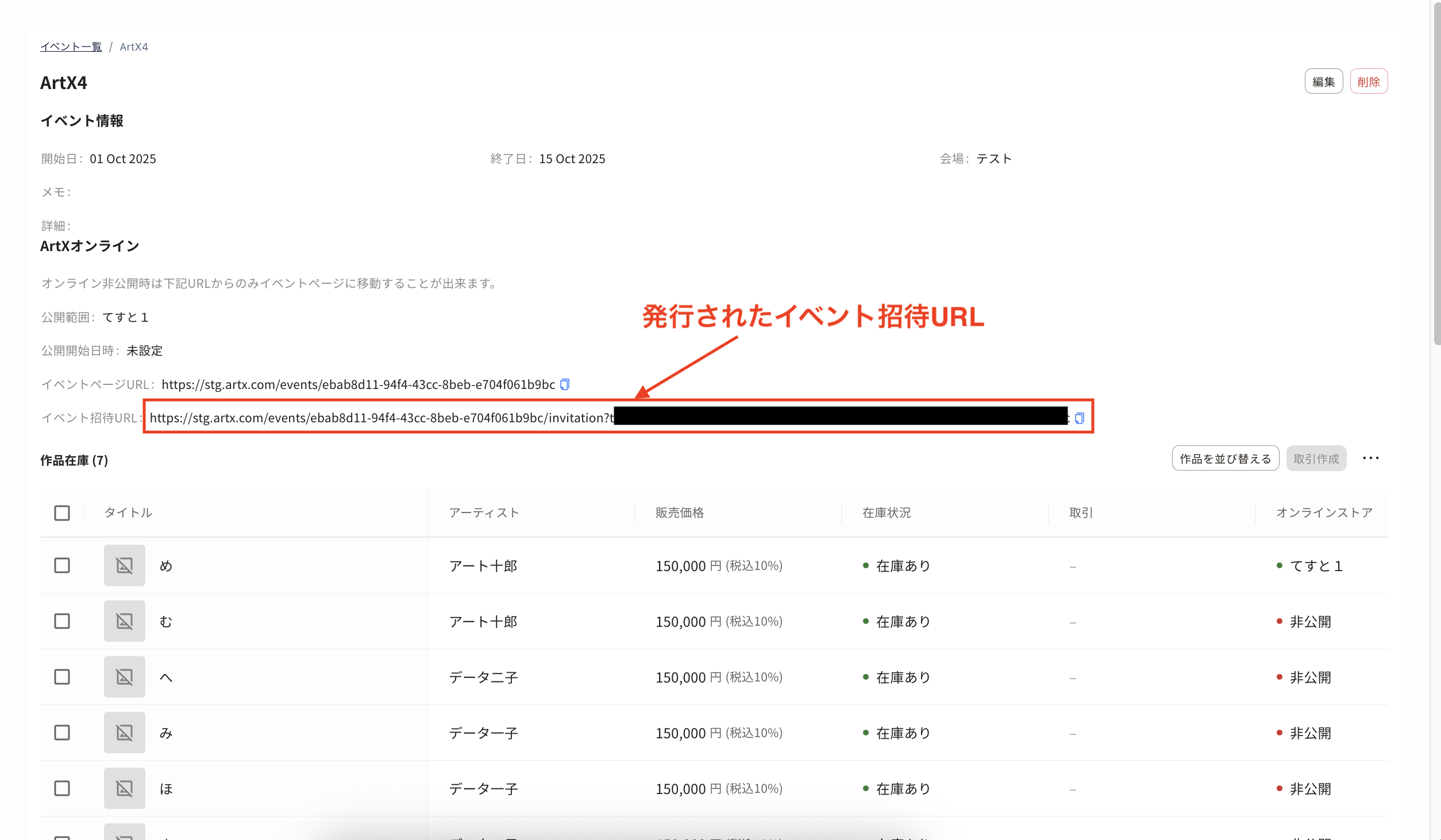Image resolution: width=1441 pixels, height=840 pixels.
Task: Click the disabled 取引作成 button
Action: tap(1316, 458)
